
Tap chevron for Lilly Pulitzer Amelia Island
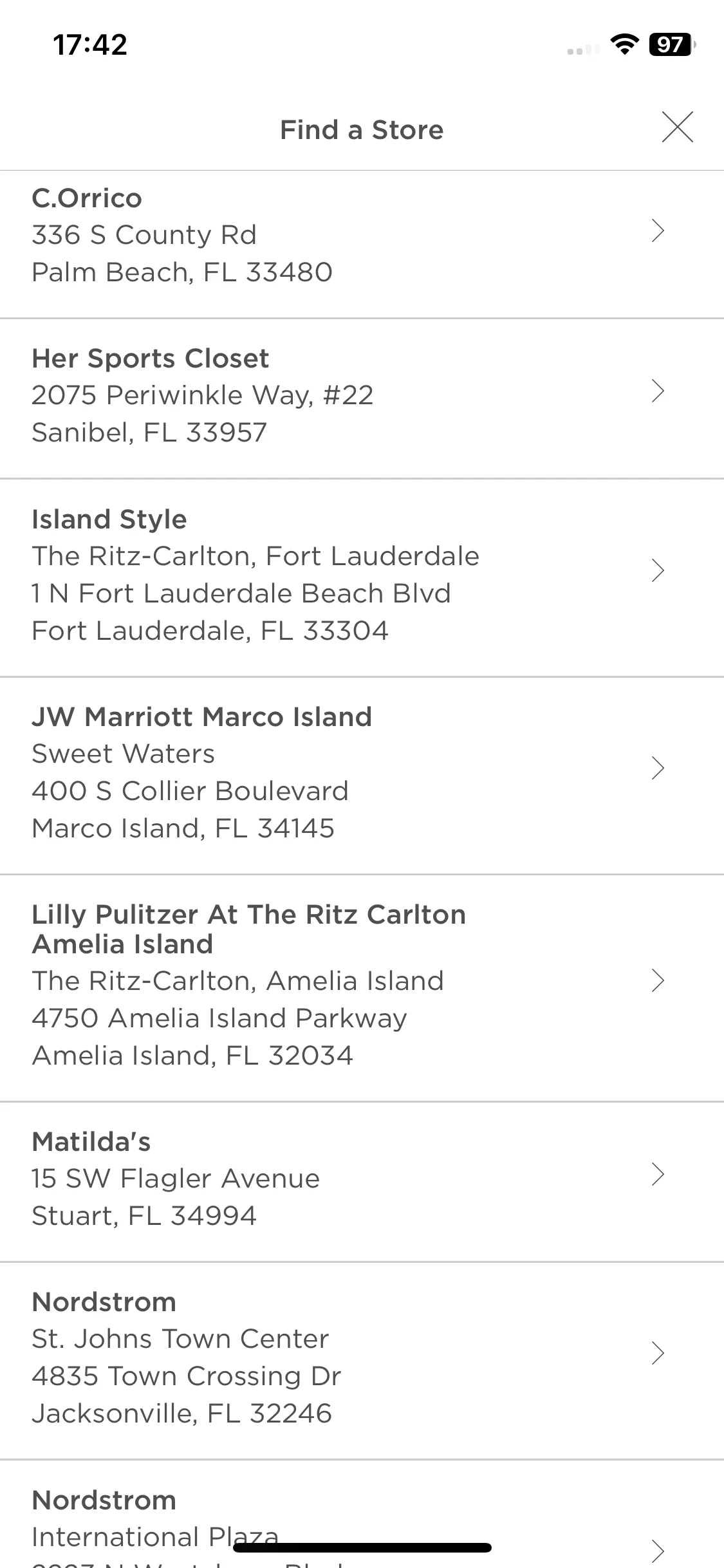657,980
